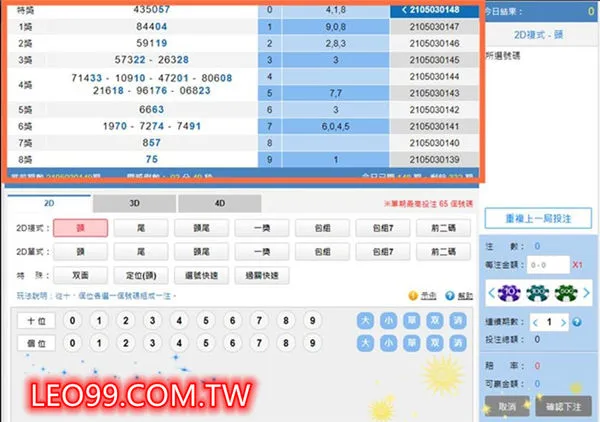Image resolution: width=600 pixels, height=422 pixels.
Task: Pick 大 quick-select in the 十位 row
Action: (x=365, y=320)
